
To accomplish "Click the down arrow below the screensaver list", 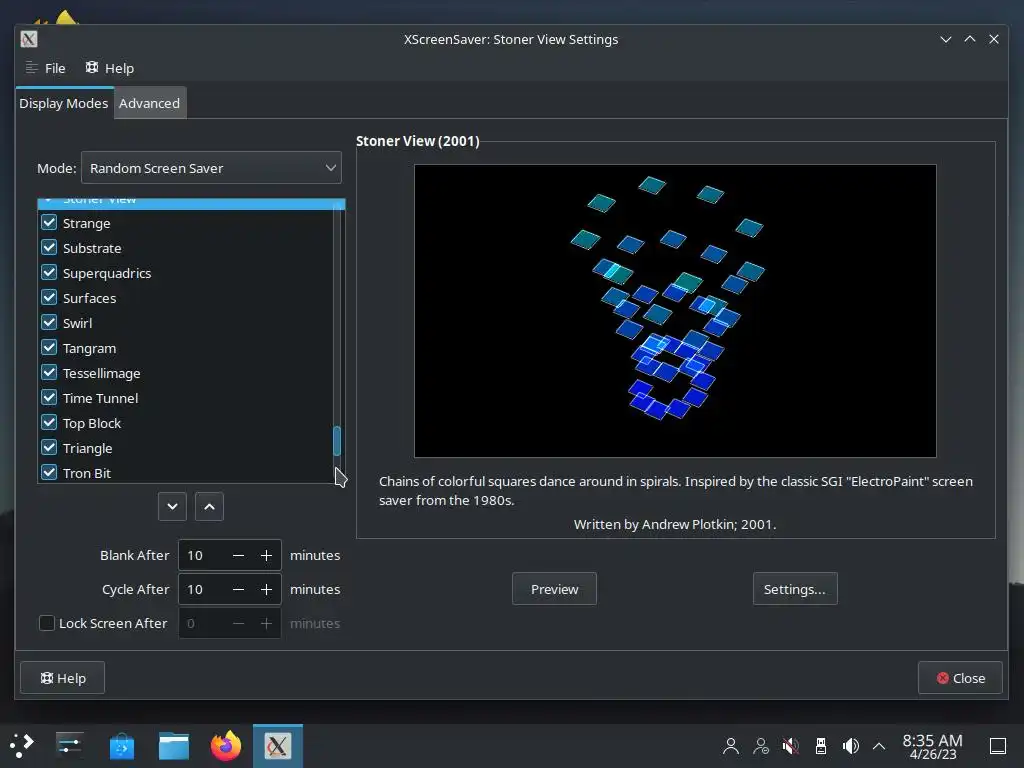I will click(x=172, y=507).
